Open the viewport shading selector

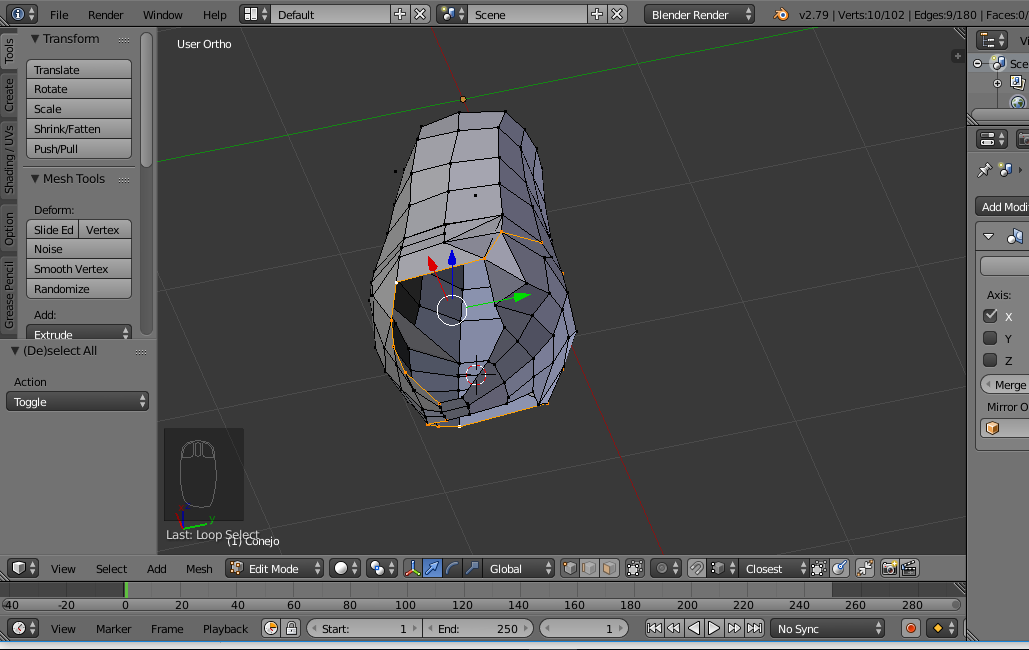click(345, 568)
